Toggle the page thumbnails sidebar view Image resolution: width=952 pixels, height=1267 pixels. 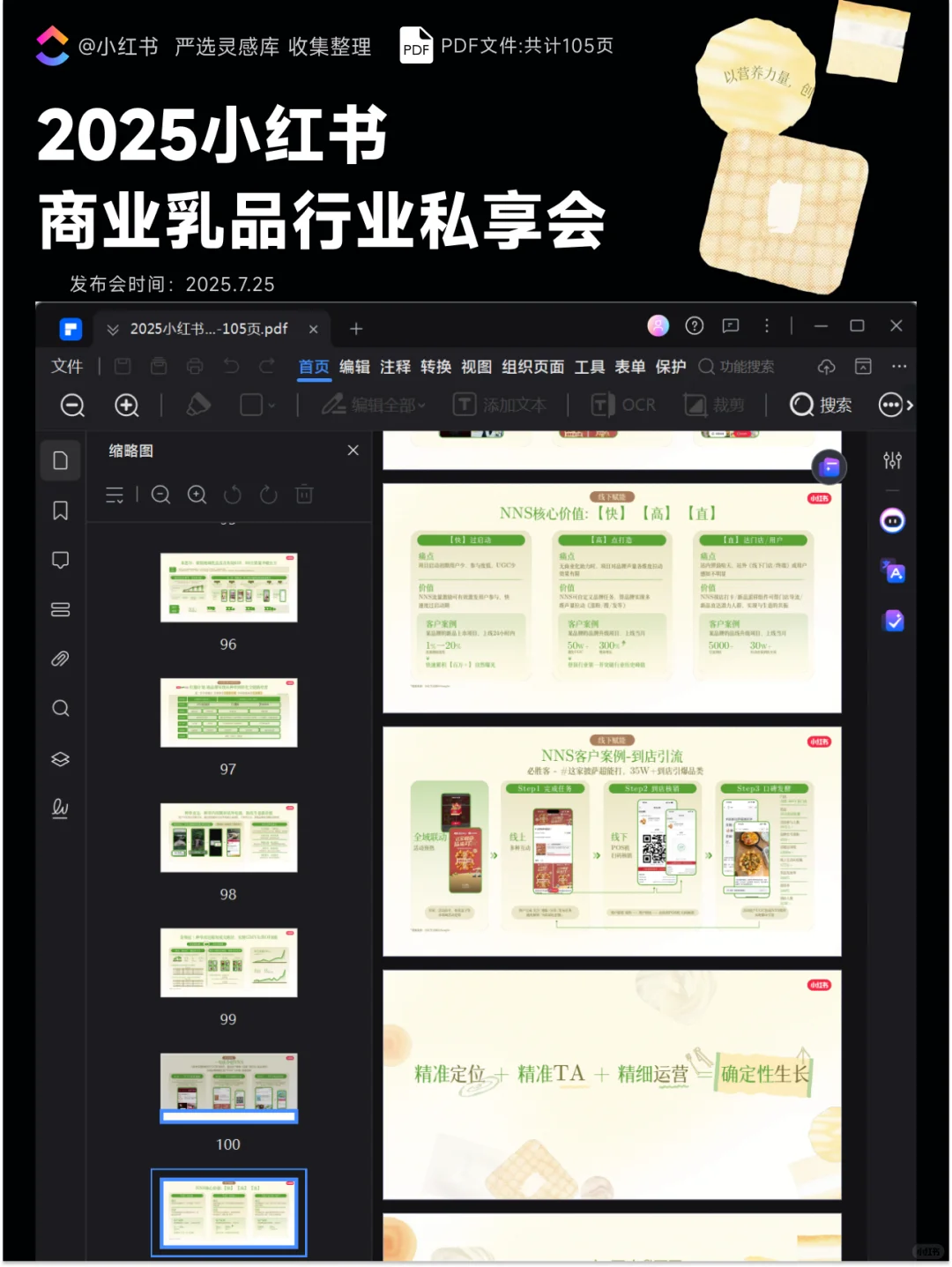pyautogui.click(x=60, y=460)
